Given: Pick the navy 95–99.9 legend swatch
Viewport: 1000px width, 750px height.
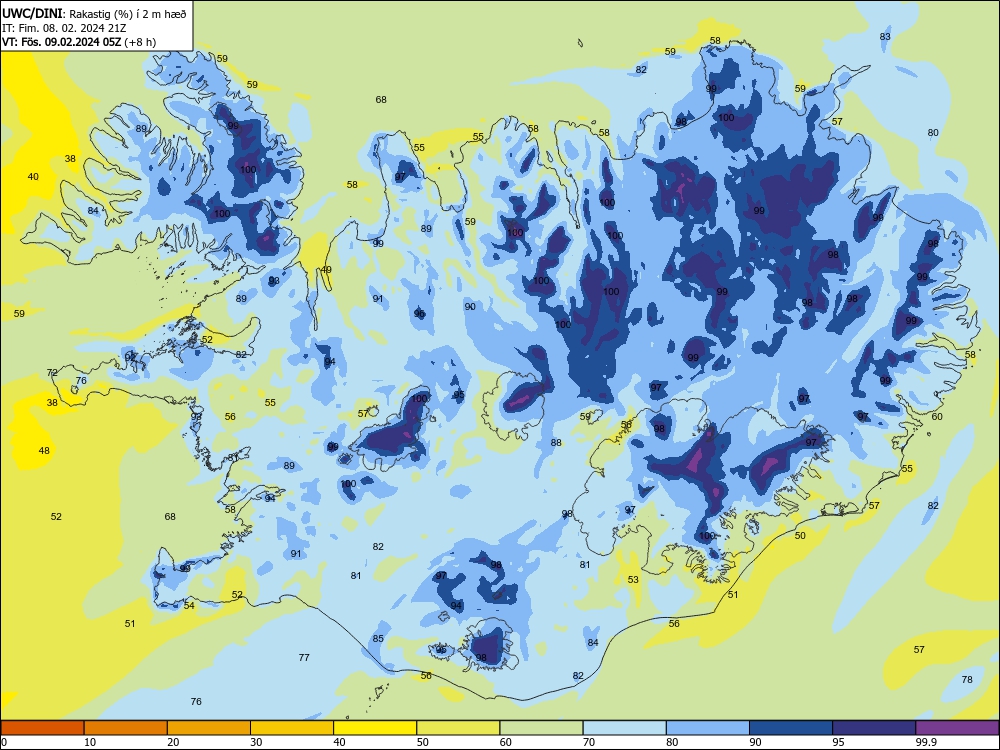Looking at the screenshot, I should click(x=874, y=728).
